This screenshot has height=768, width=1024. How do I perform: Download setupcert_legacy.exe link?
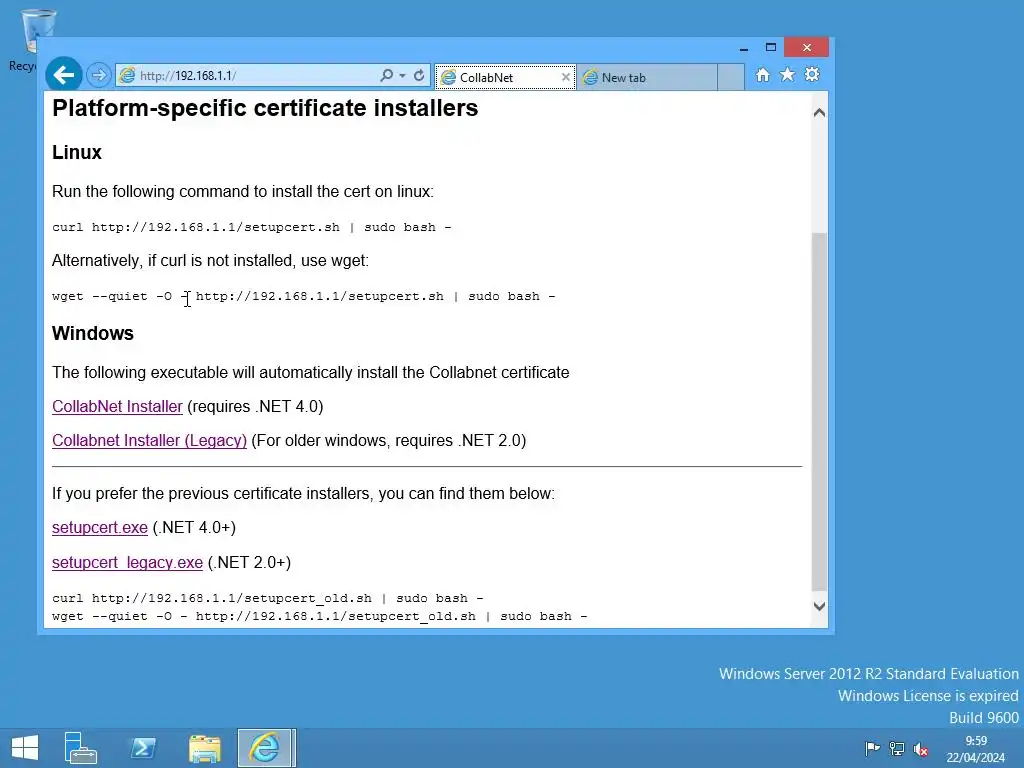coord(127,562)
